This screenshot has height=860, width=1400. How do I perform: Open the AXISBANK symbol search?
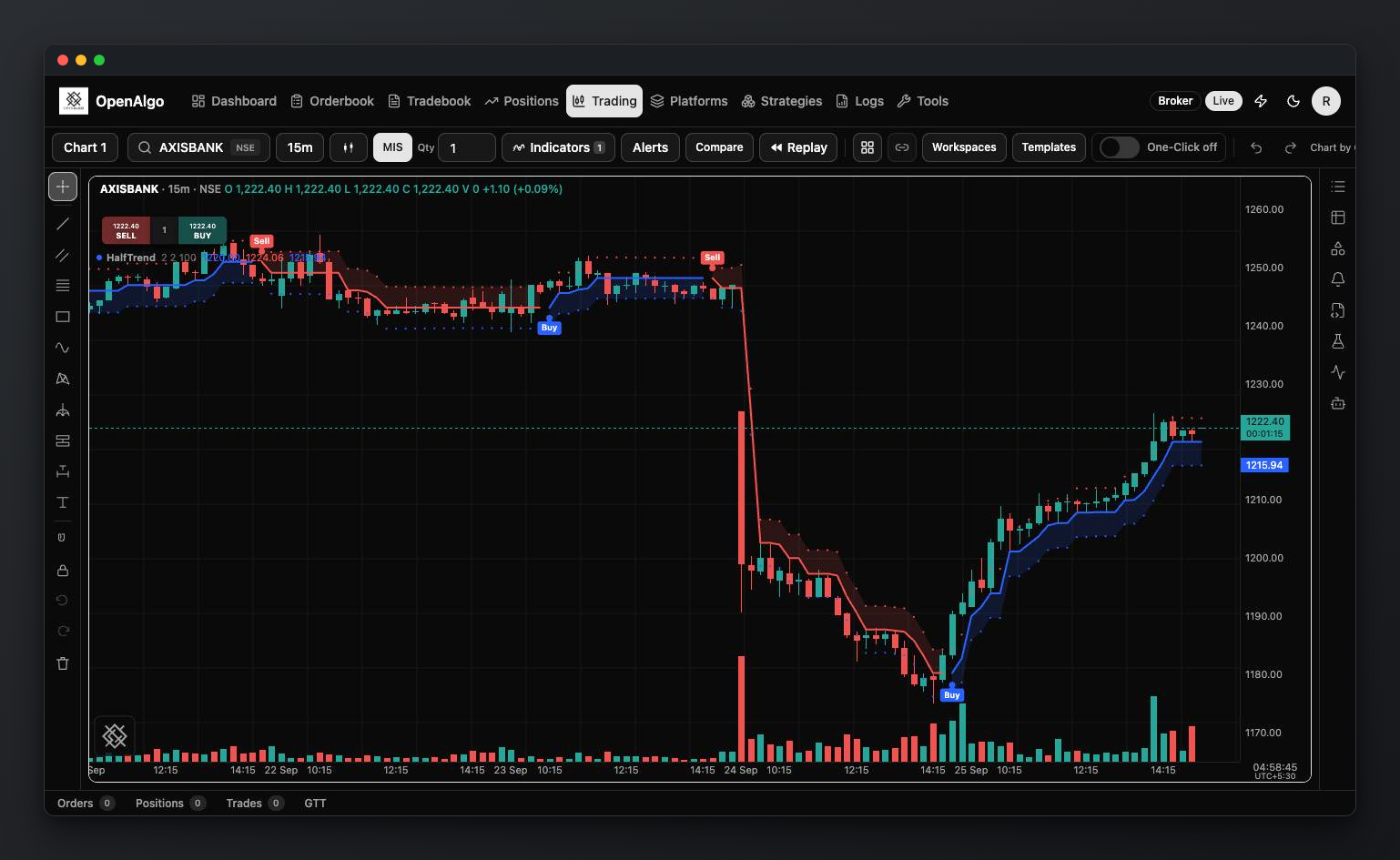pyautogui.click(x=198, y=147)
